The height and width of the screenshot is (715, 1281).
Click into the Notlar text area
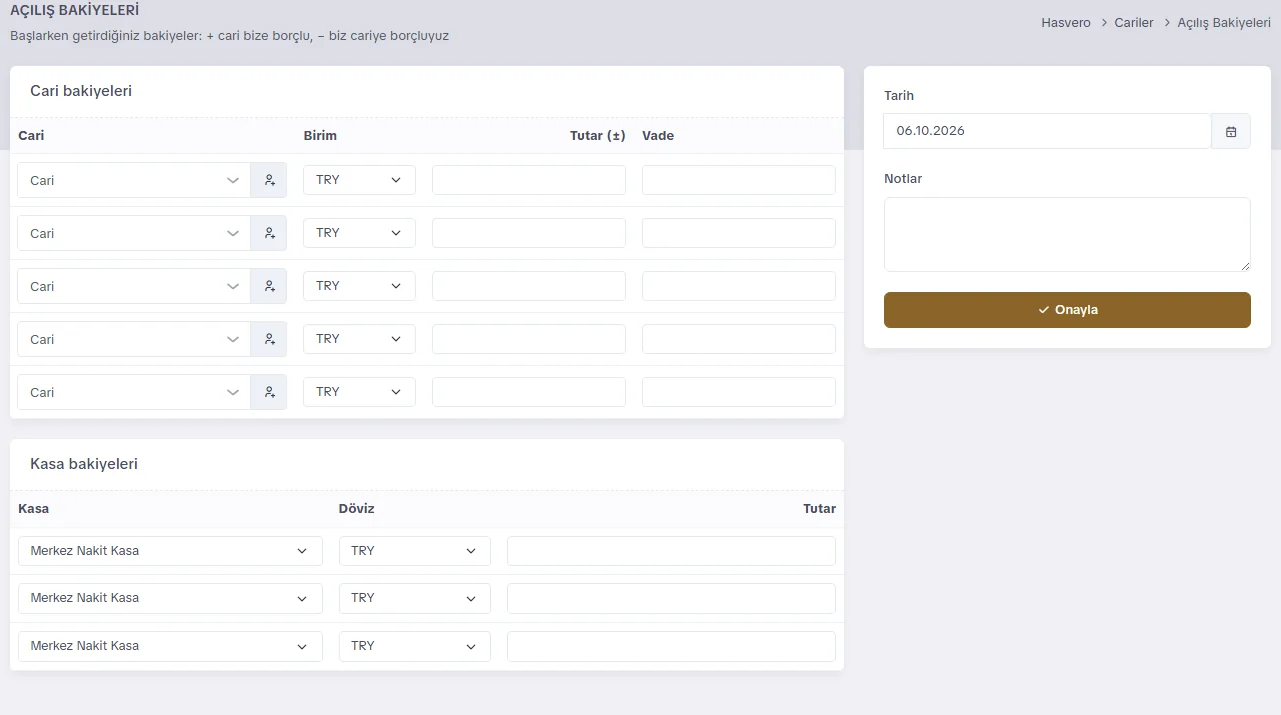[1067, 234]
